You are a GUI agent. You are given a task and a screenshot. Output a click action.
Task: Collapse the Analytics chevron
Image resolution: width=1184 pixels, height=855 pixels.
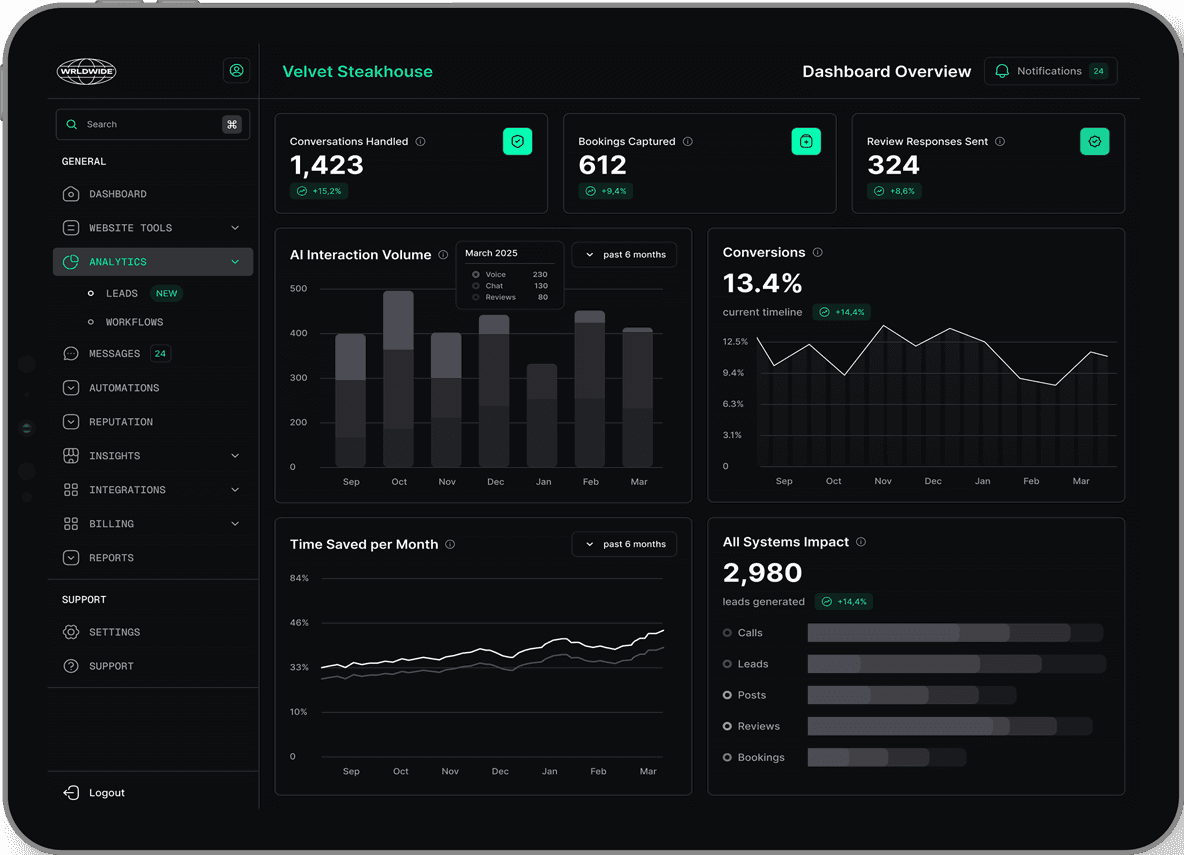click(x=235, y=261)
